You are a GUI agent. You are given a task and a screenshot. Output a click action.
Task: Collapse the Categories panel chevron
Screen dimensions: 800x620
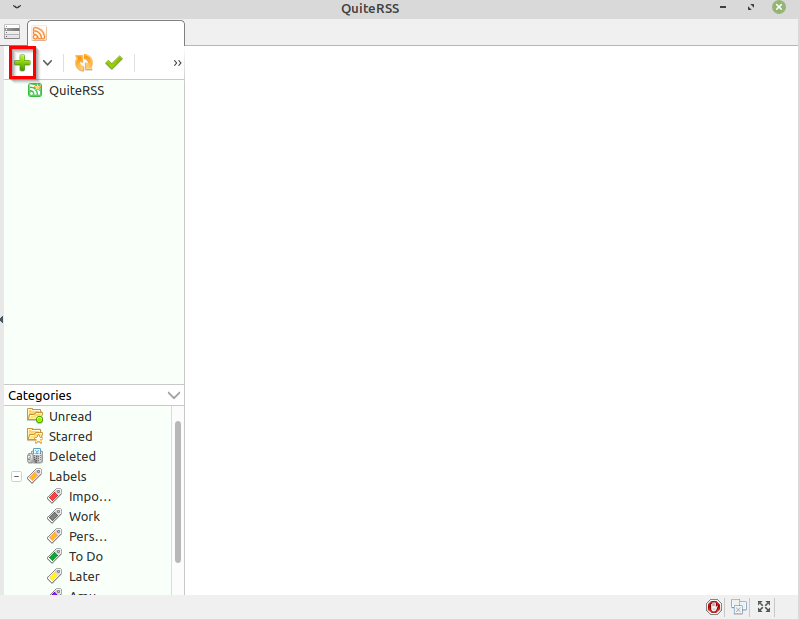[173, 395]
